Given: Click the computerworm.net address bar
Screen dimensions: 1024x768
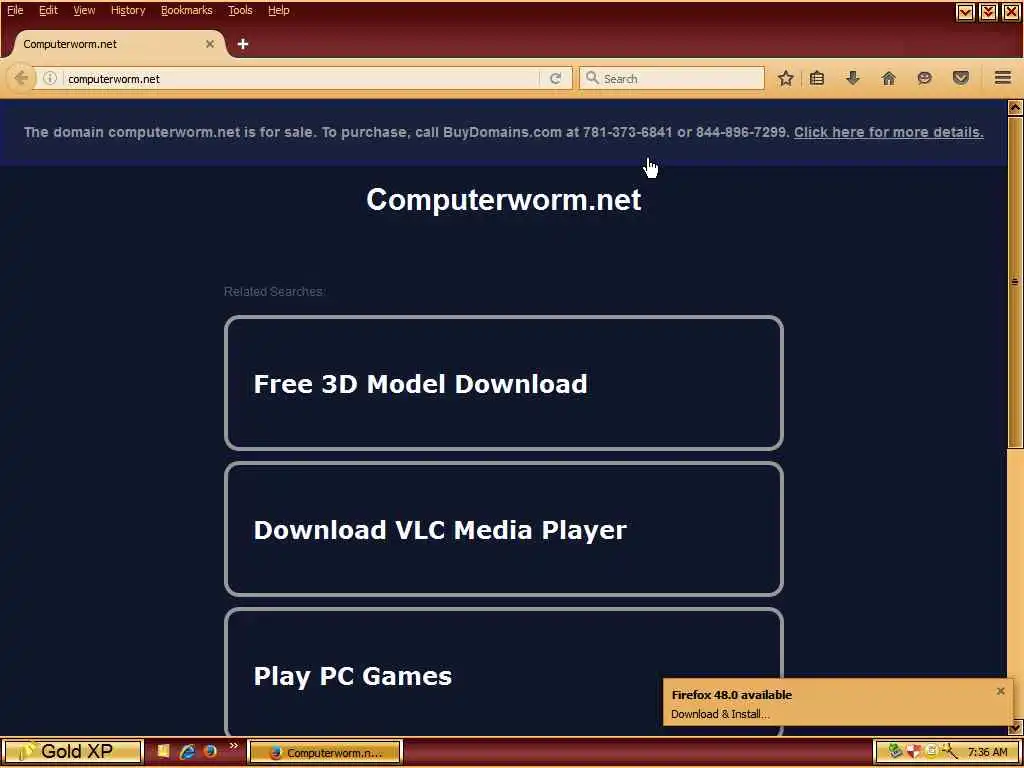Looking at the screenshot, I should pyautogui.click(x=300, y=78).
